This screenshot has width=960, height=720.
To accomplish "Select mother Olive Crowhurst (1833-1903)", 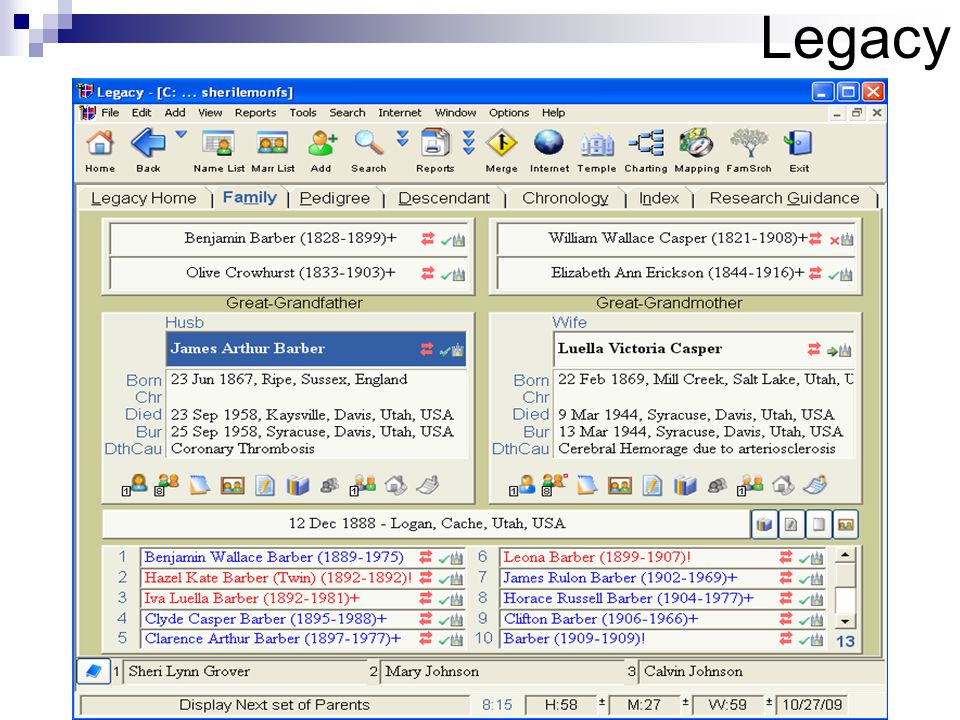I will pos(290,273).
